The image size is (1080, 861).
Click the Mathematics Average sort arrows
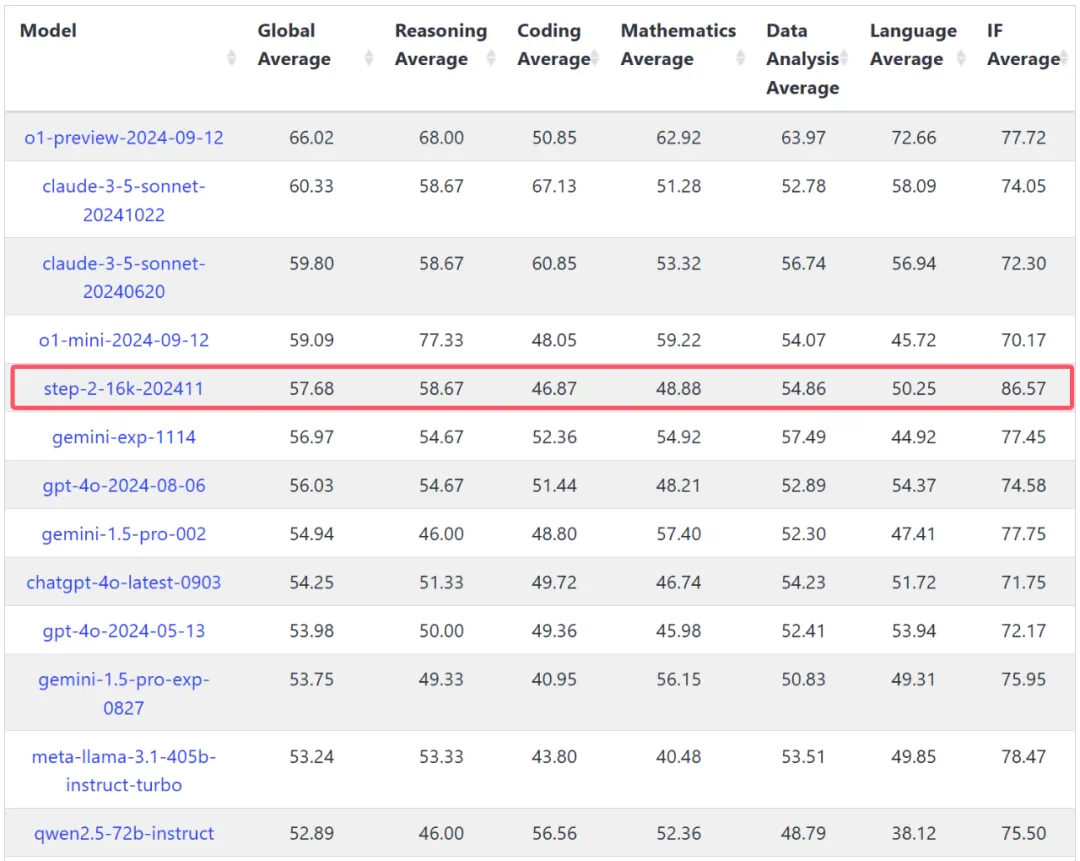click(x=741, y=59)
